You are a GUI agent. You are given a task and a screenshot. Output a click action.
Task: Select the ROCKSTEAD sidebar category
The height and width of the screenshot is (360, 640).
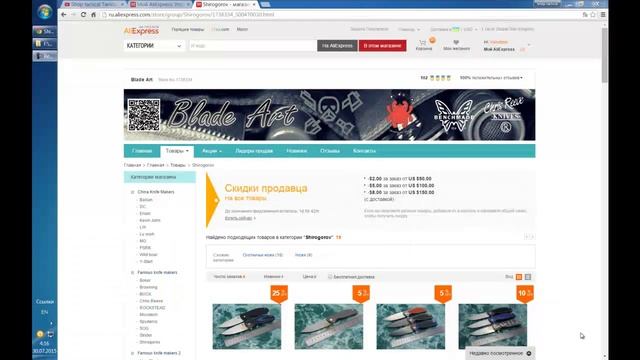coord(152,308)
